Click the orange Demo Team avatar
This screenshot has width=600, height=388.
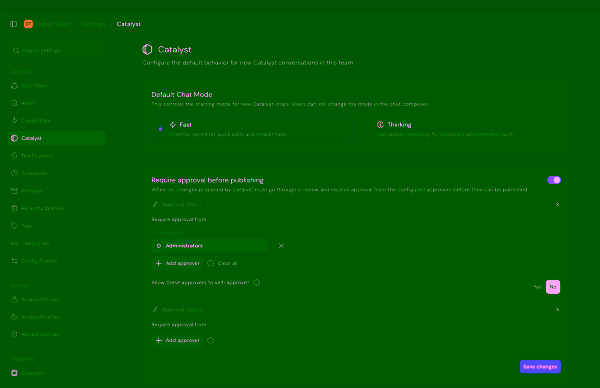point(28,24)
